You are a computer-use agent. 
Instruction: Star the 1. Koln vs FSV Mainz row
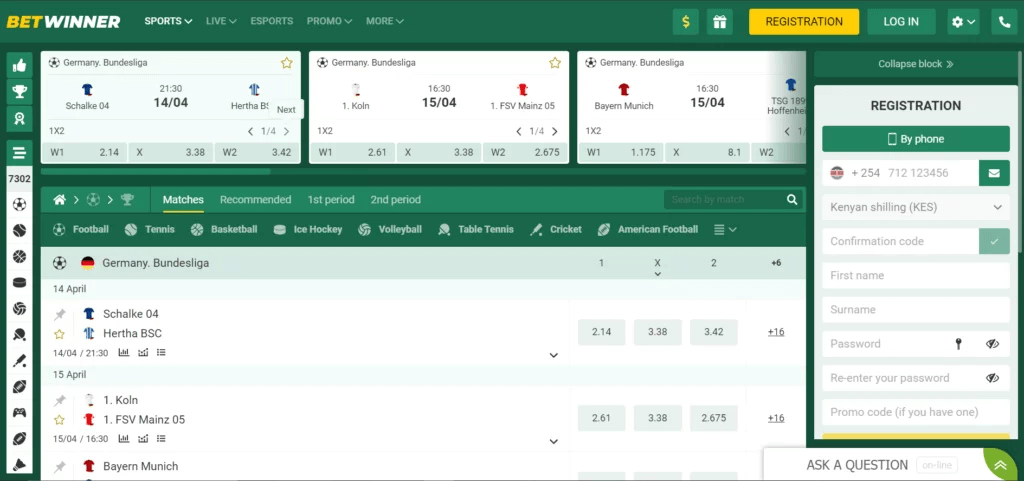(59, 420)
